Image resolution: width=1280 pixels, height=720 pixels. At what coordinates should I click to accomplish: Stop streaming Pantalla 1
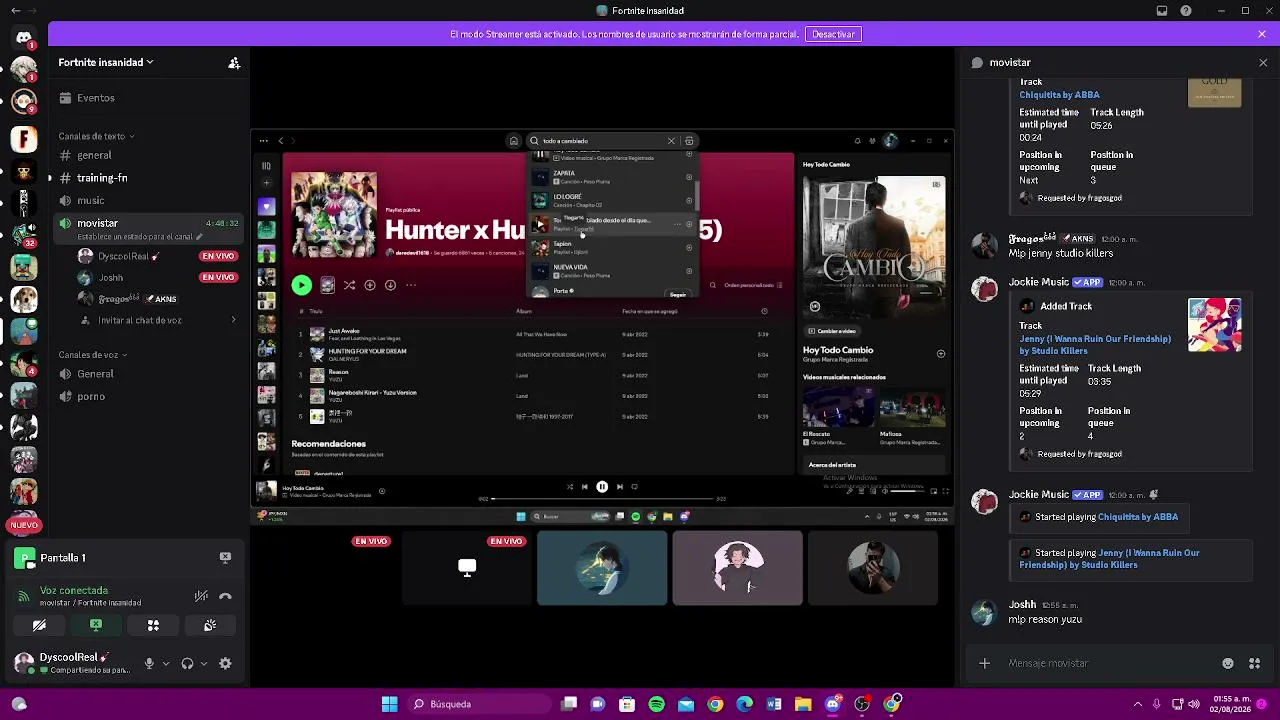coord(225,558)
